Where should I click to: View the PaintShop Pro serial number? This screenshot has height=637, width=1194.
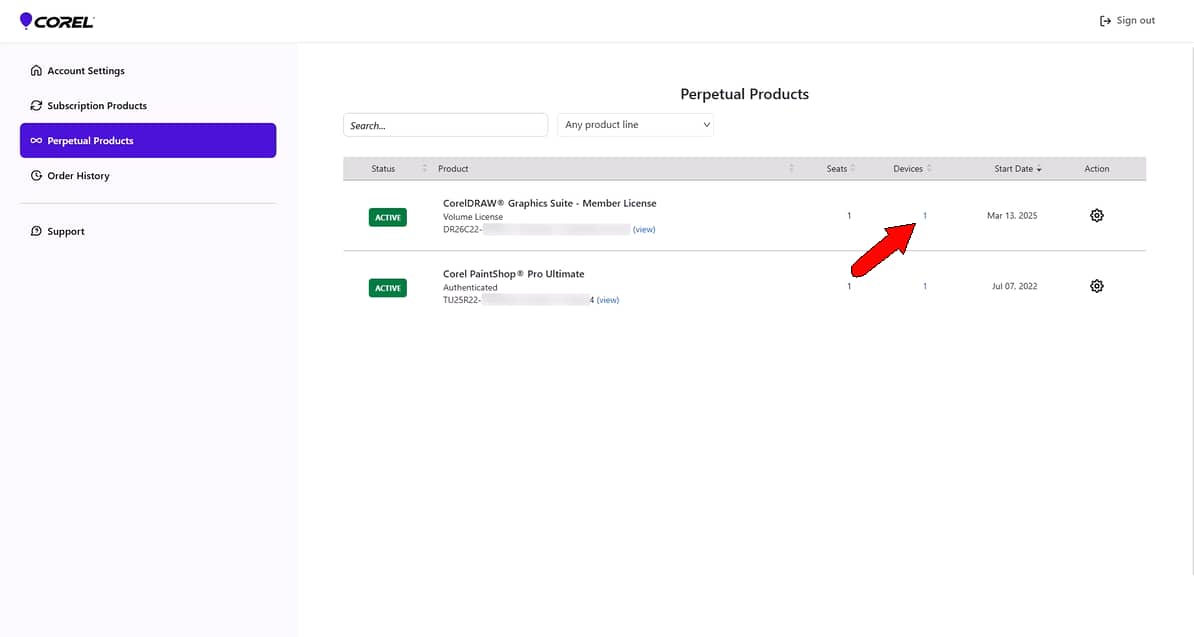point(608,300)
